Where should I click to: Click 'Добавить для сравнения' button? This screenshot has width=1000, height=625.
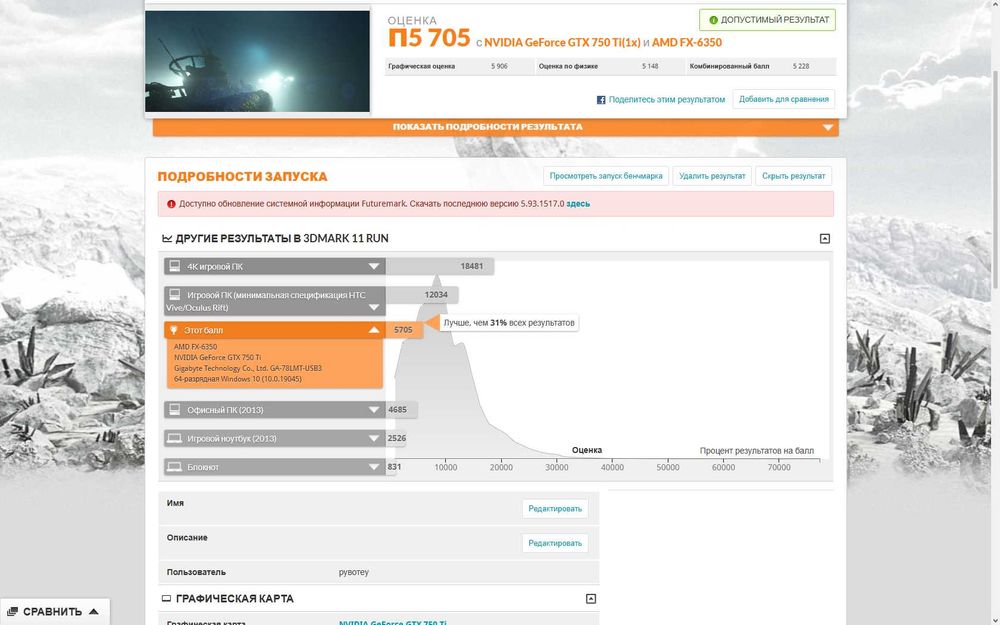click(783, 99)
